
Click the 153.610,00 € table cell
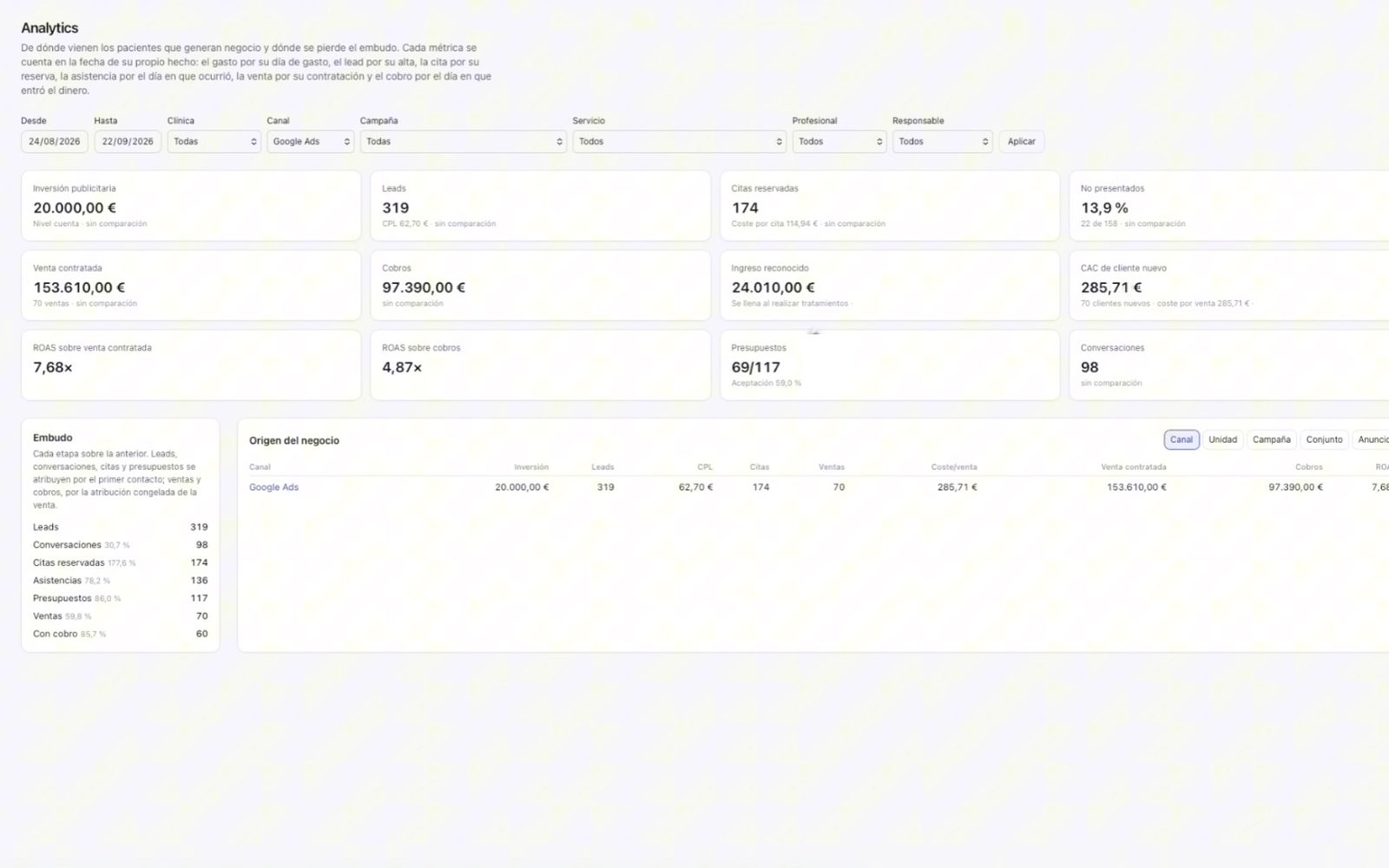(1136, 487)
